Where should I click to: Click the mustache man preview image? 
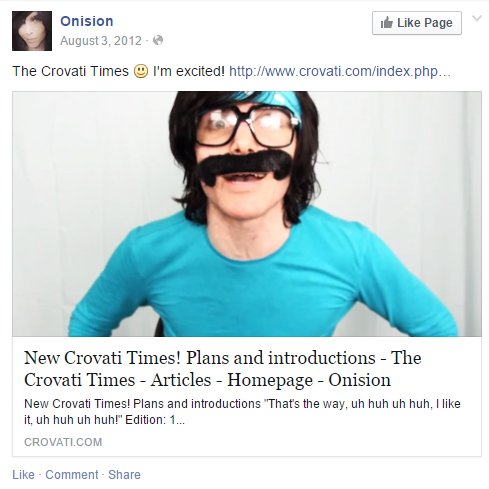coord(247,214)
